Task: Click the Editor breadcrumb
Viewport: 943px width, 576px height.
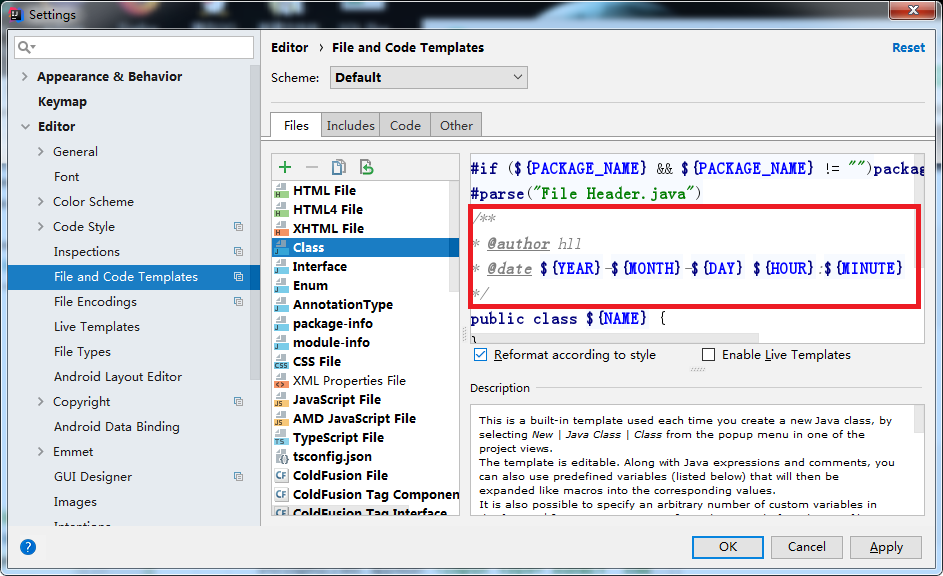Action: pyautogui.click(x=289, y=47)
